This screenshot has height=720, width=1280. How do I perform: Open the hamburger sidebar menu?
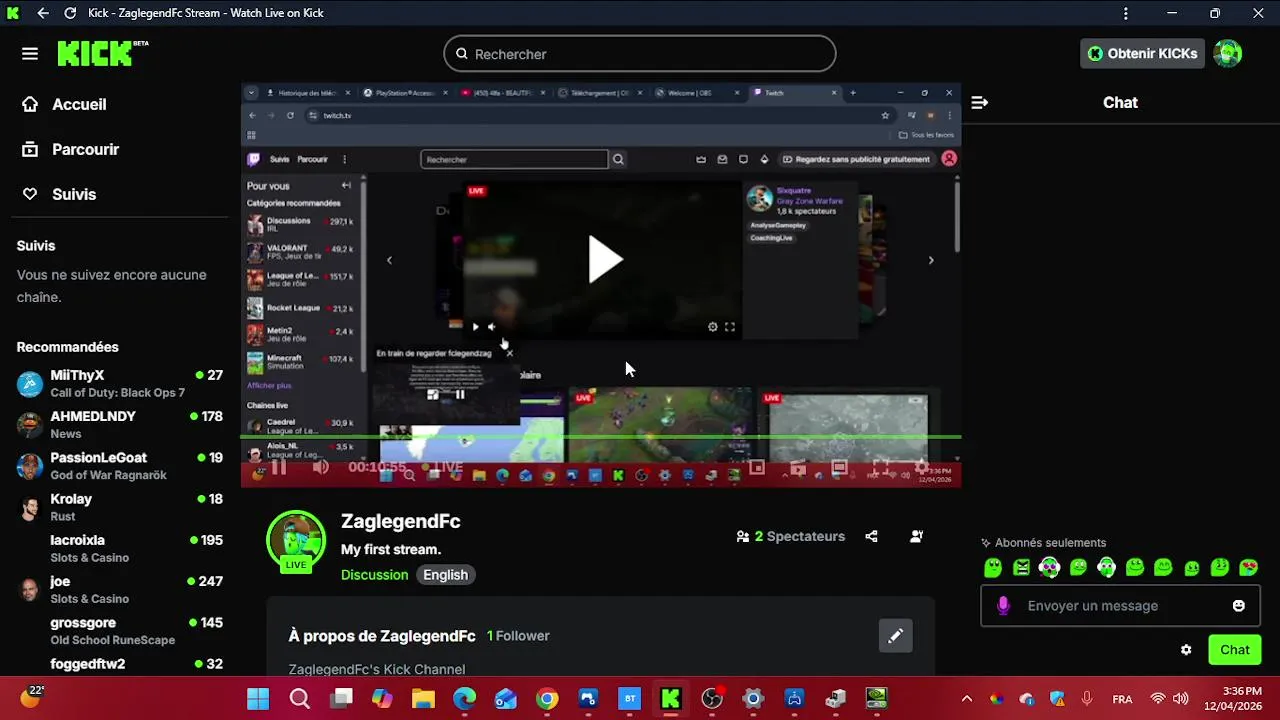pyautogui.click(x=30, y=54)
